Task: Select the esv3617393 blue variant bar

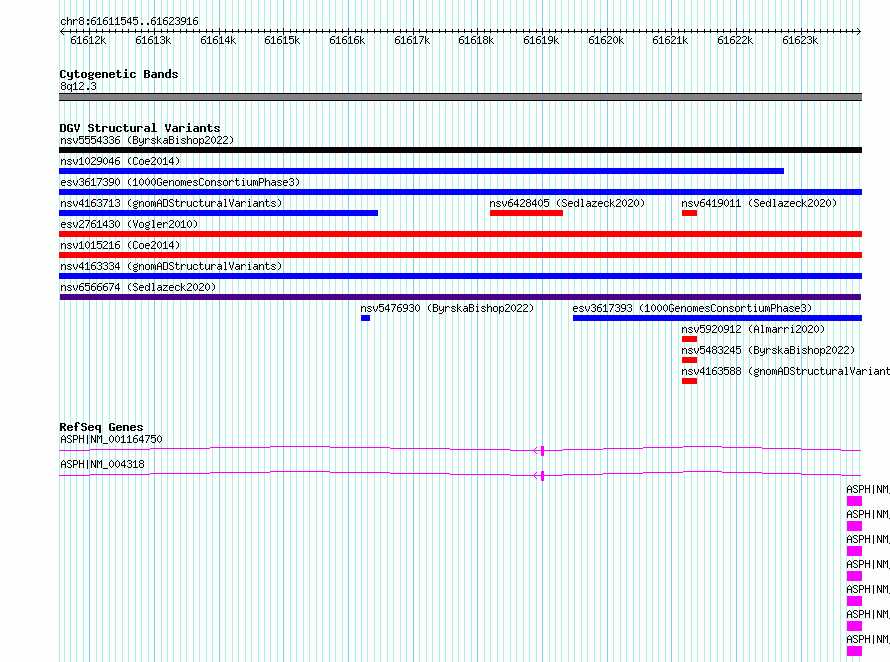Action: 717,318
